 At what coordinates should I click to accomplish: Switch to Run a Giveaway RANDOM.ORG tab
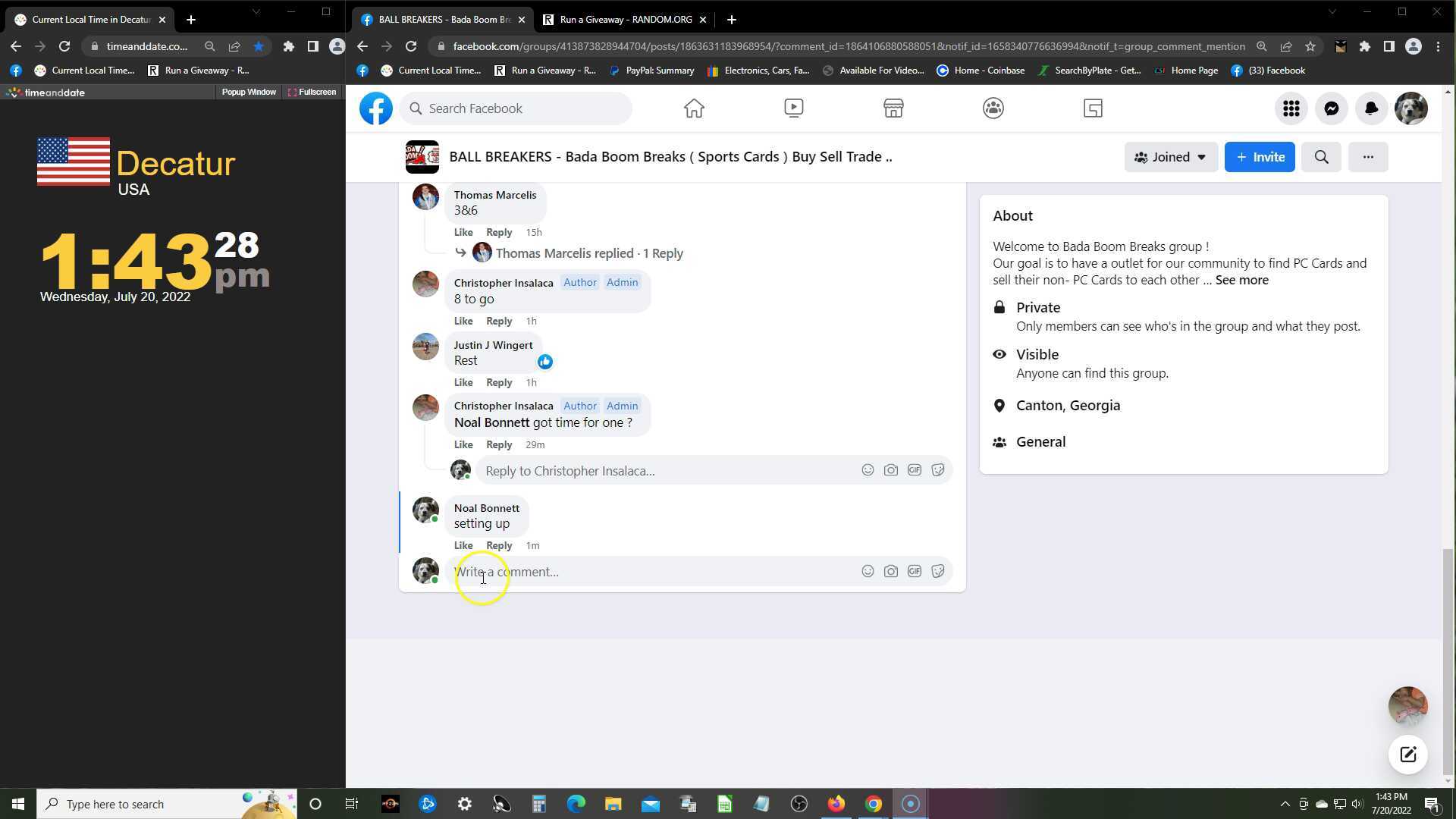click(x=625, y=20)
